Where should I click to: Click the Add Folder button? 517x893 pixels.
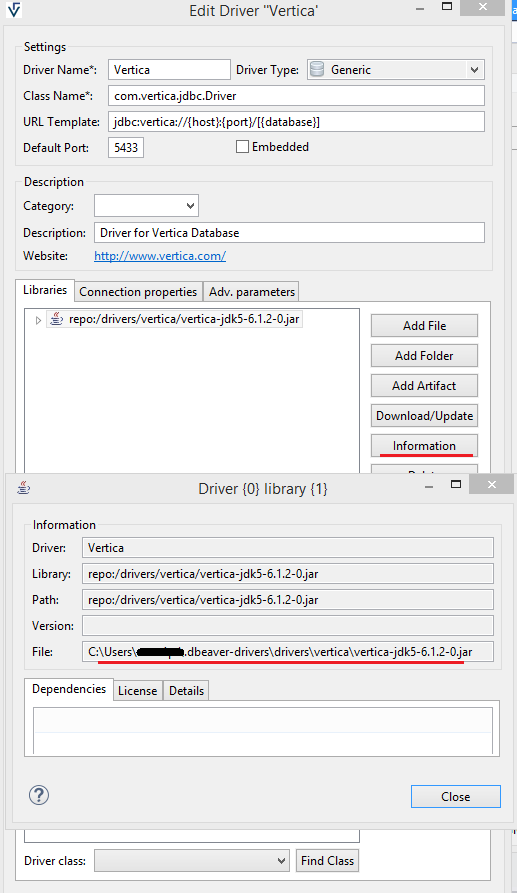[424, 356]
